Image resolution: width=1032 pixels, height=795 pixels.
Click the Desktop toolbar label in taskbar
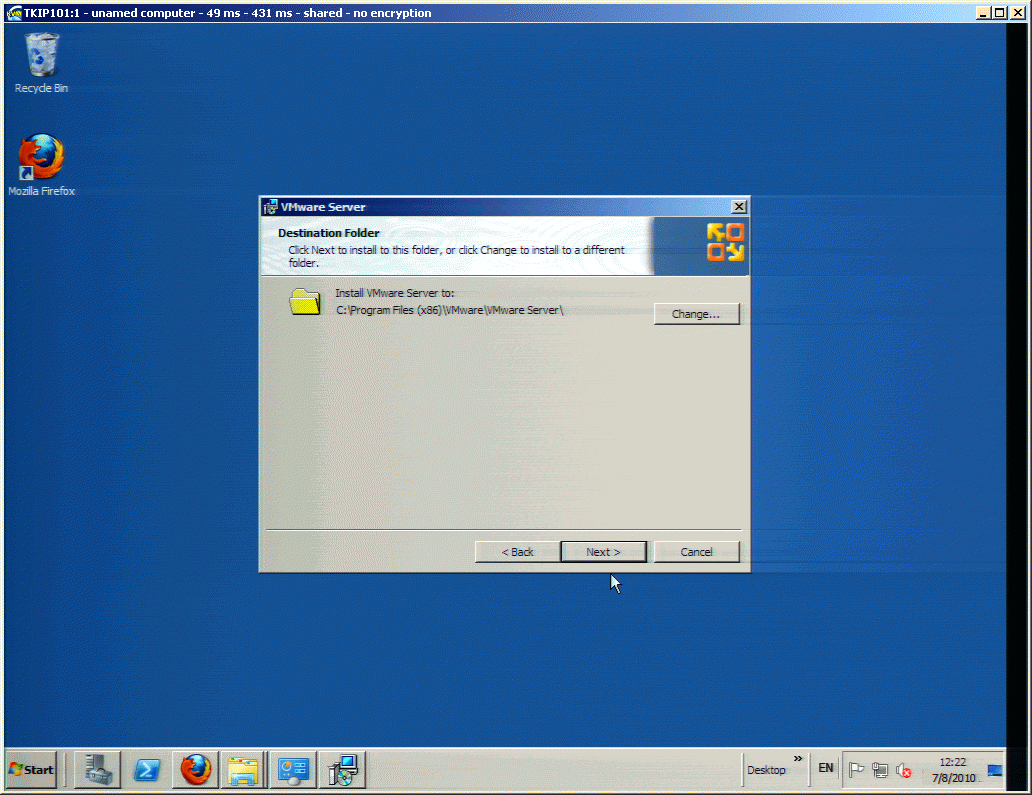point(766,770)
